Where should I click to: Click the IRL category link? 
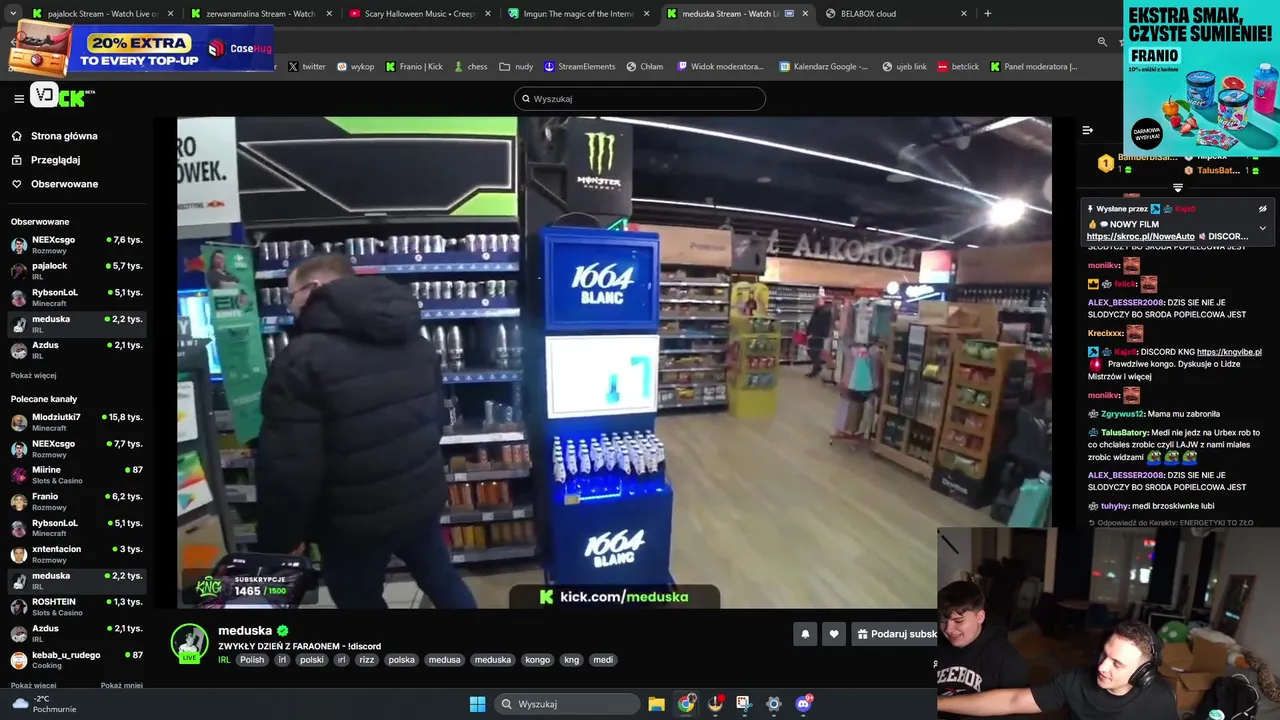pyautogui.click(x=224, y=660)
